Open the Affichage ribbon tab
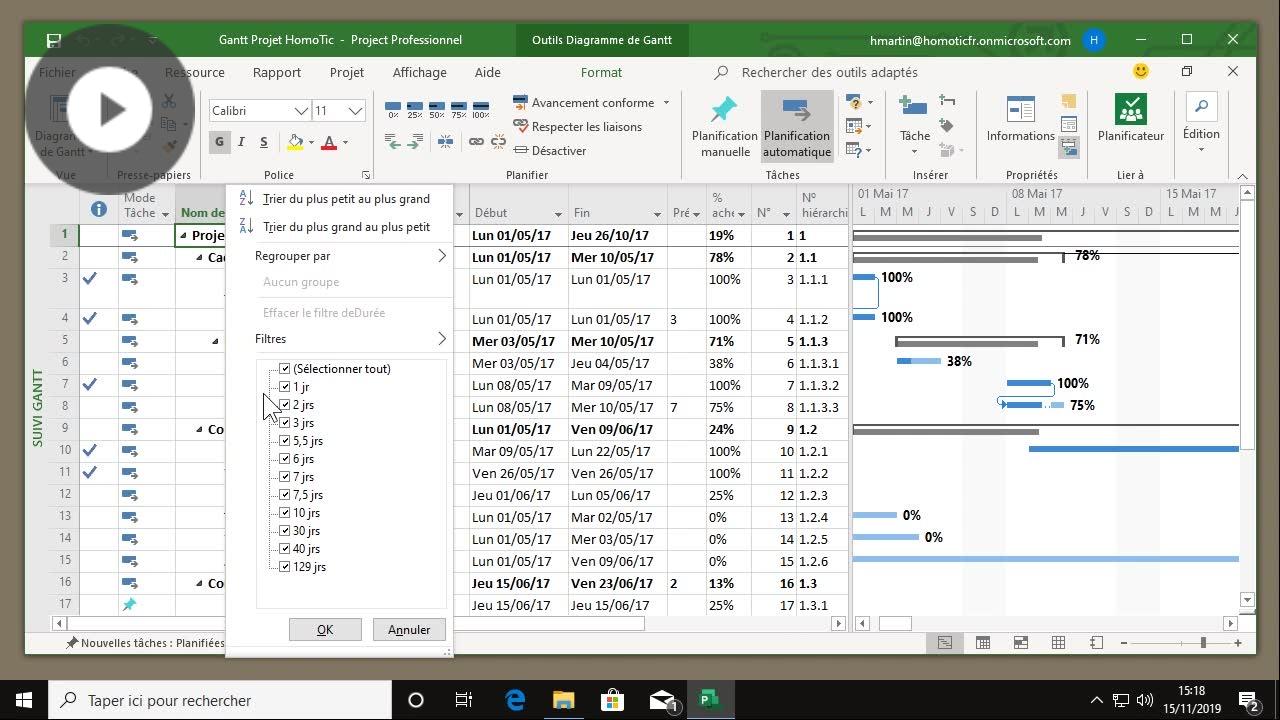The height and width of the screenshot is (720, 1280). coord(419,72)
